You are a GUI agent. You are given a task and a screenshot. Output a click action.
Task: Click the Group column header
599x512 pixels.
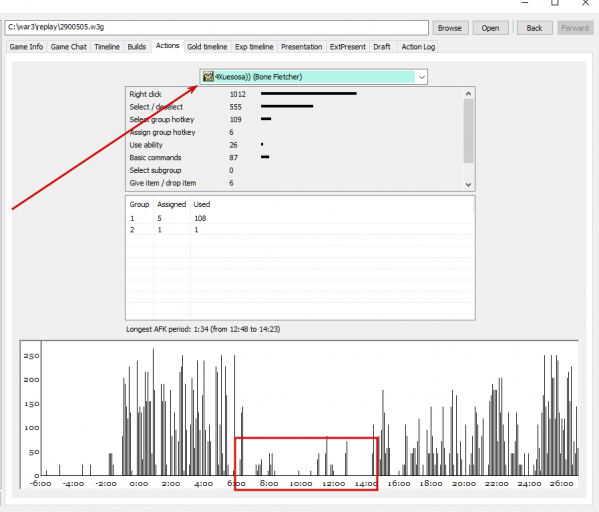[x=139, y=204]
